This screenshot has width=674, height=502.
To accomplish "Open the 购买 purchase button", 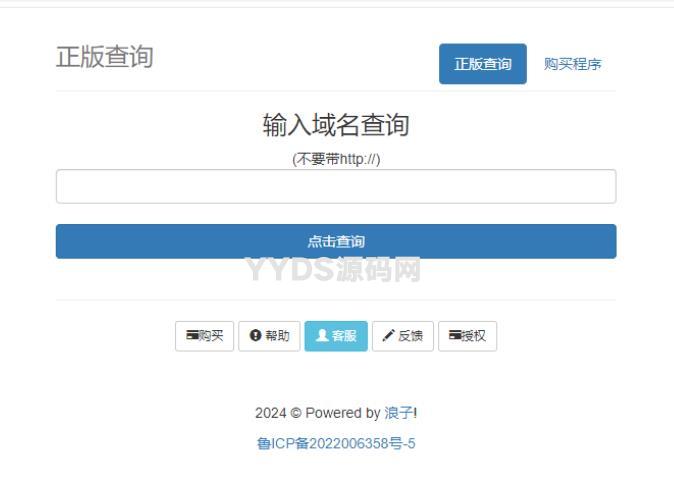I will click(x=205, y=336).
